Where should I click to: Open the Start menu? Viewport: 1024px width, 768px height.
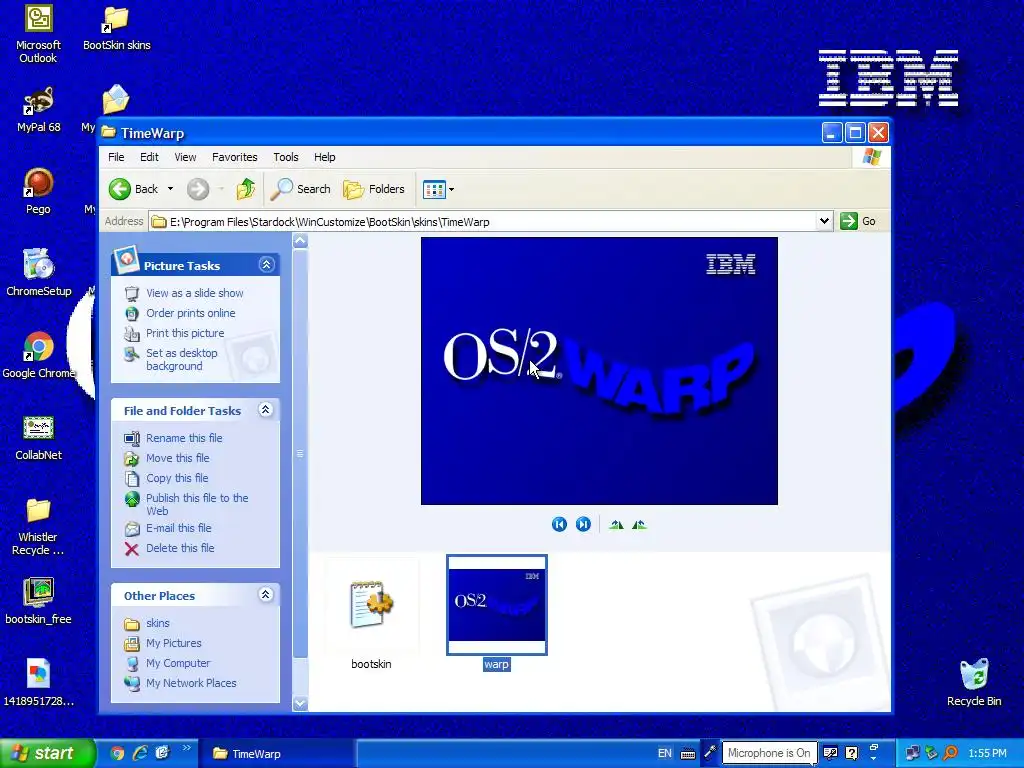coord(47,754)
